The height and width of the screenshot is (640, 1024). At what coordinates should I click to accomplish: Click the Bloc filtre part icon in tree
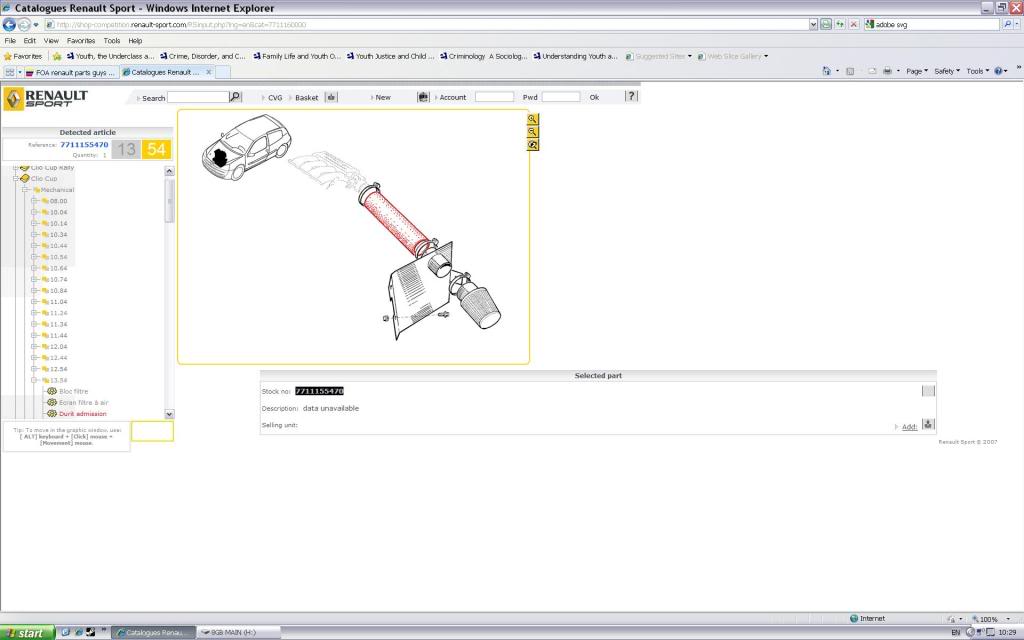tap(52, 391)
